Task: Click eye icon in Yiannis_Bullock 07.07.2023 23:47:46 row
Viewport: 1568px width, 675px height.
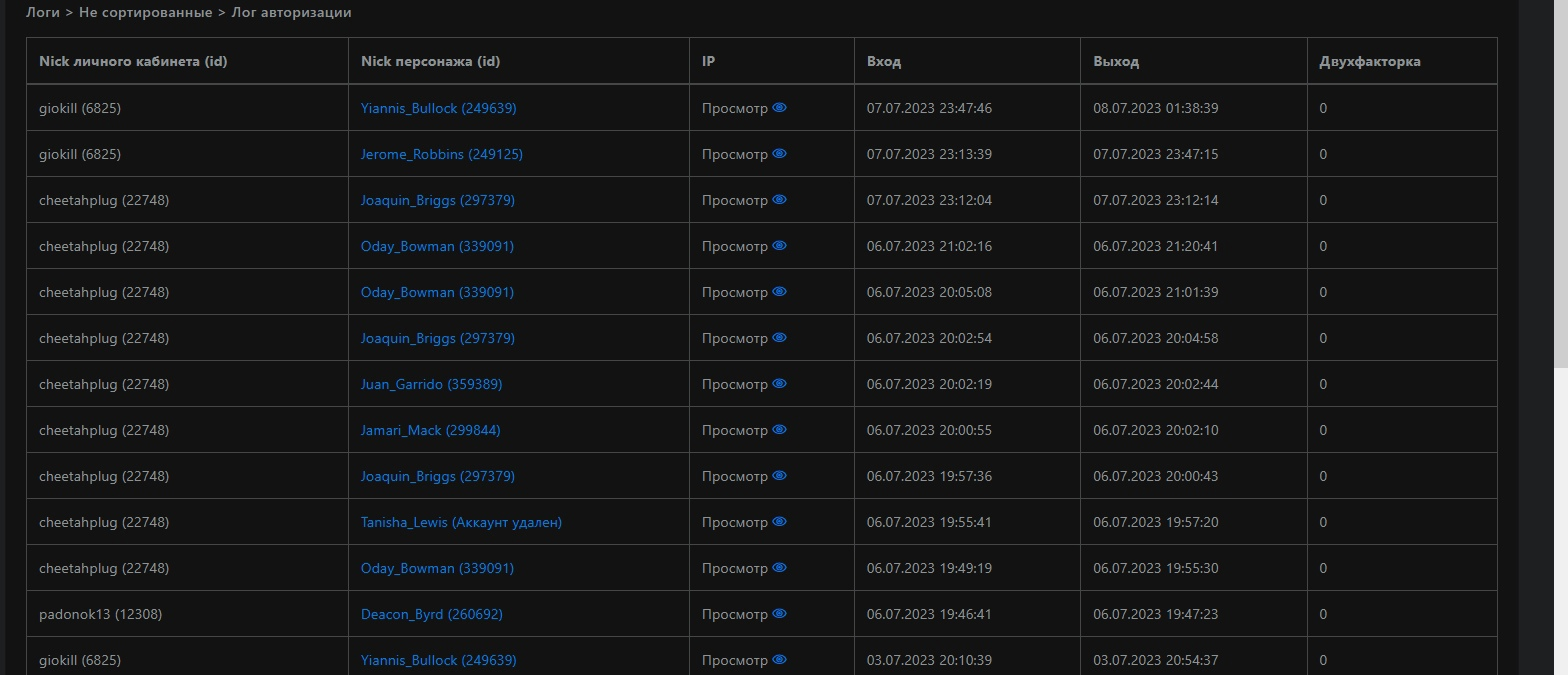Action: [x=780, y=108]
